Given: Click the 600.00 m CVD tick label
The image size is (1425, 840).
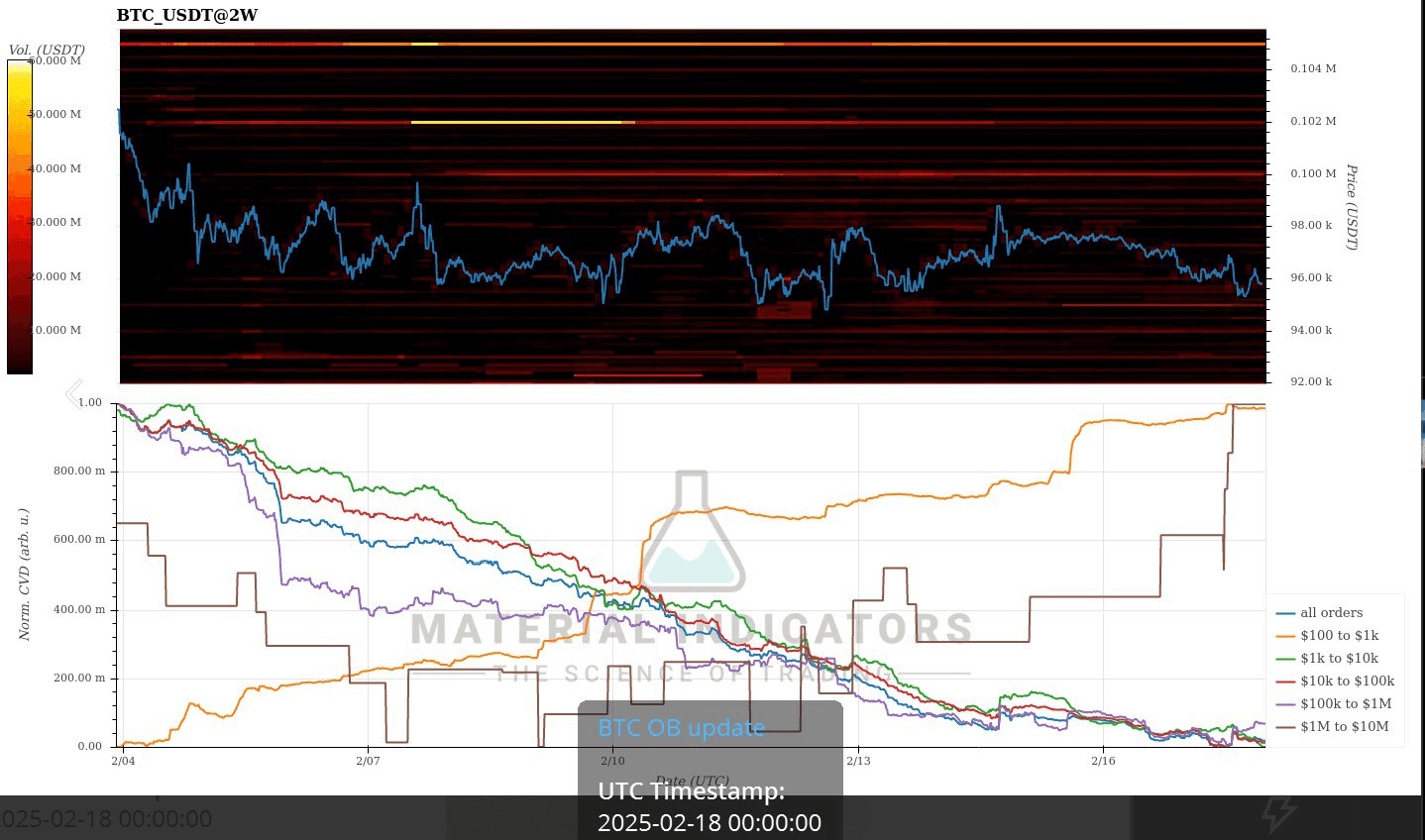Looking at the screenshot, I should 79,540.
